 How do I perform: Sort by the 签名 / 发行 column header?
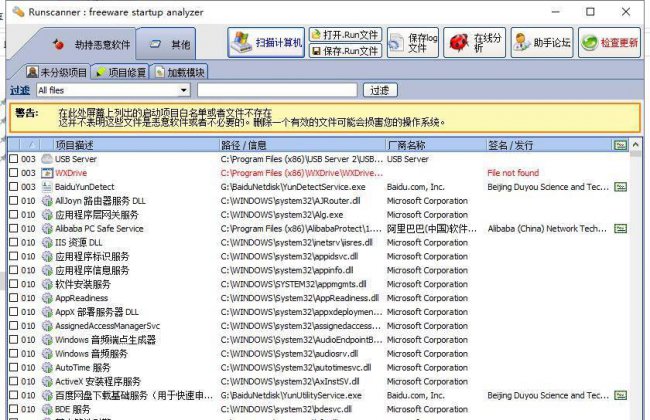pyautogui.click(x=548, y=145)
